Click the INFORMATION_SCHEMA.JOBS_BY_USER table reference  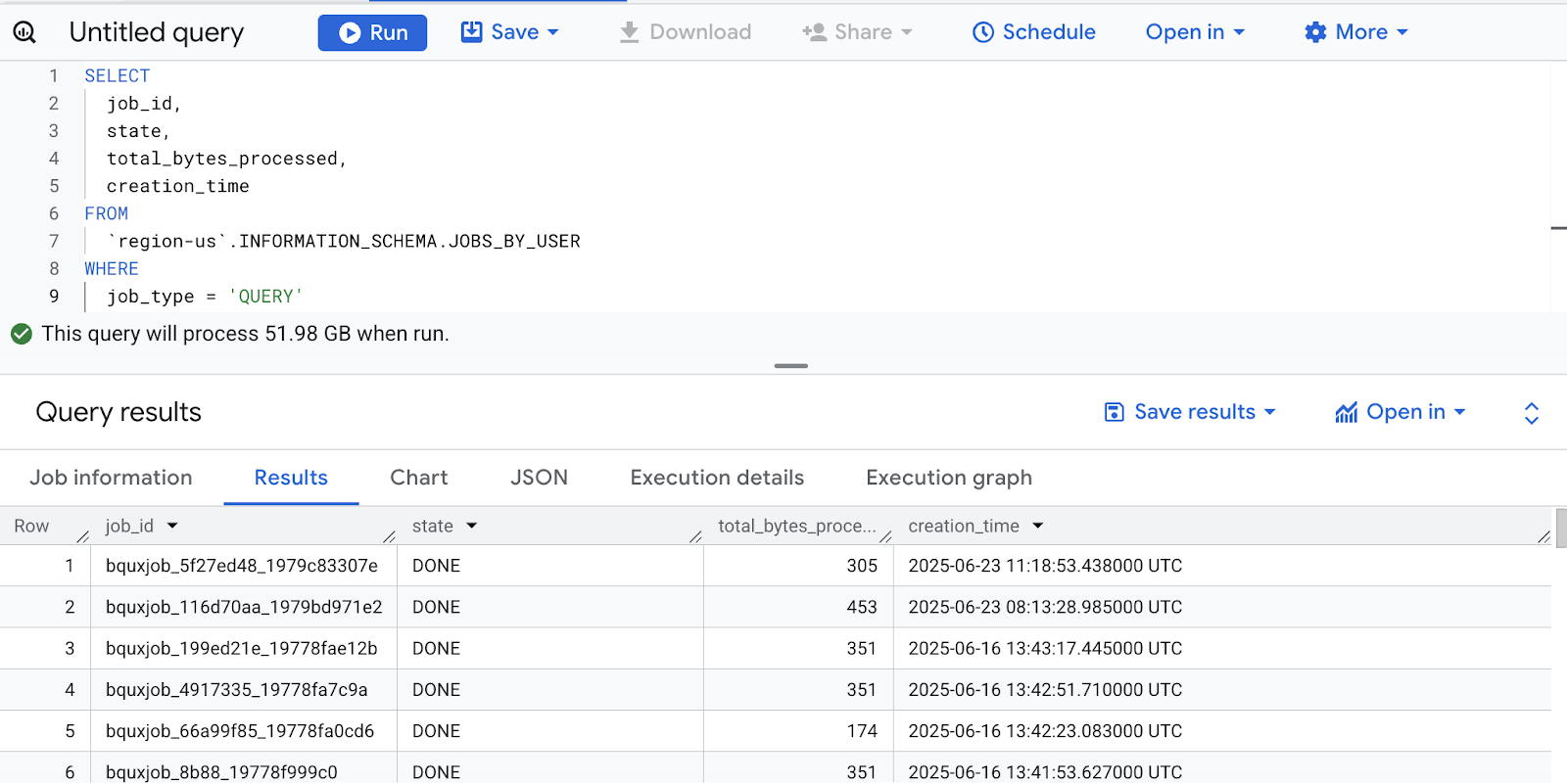pos(409,241)
